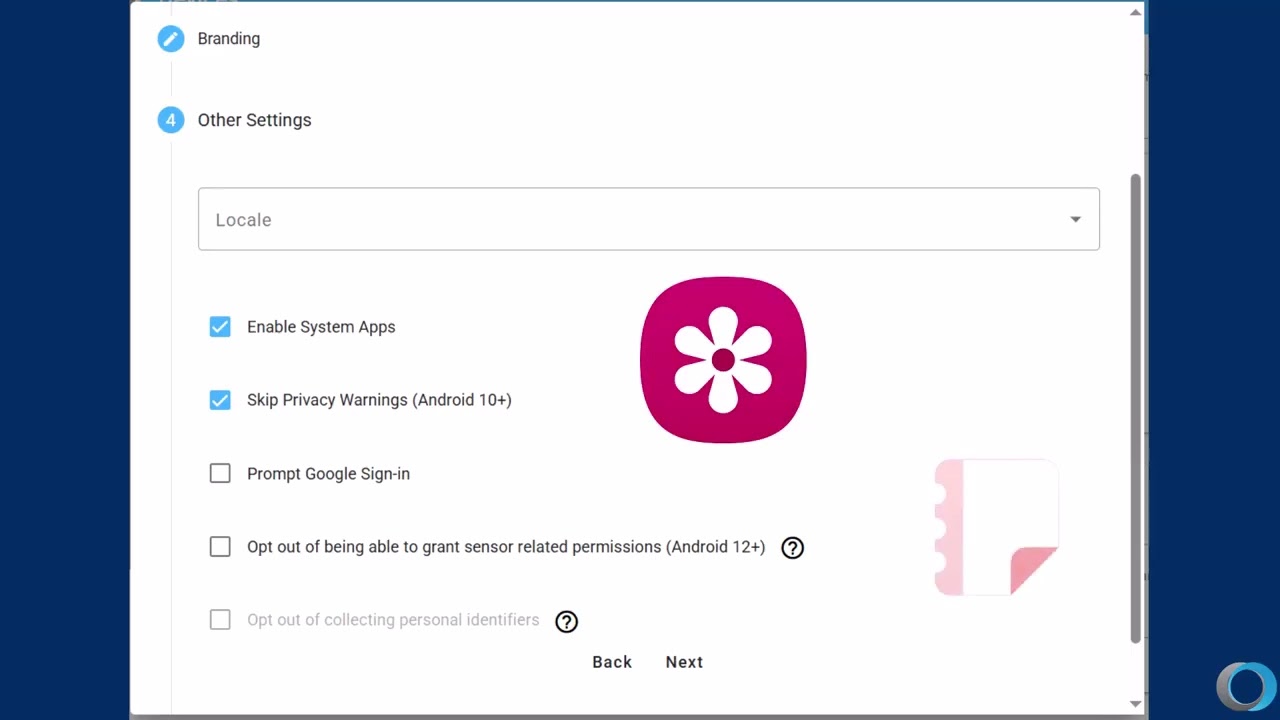
Task: Open help for sensor permissions opt-out
Action: 792,548
